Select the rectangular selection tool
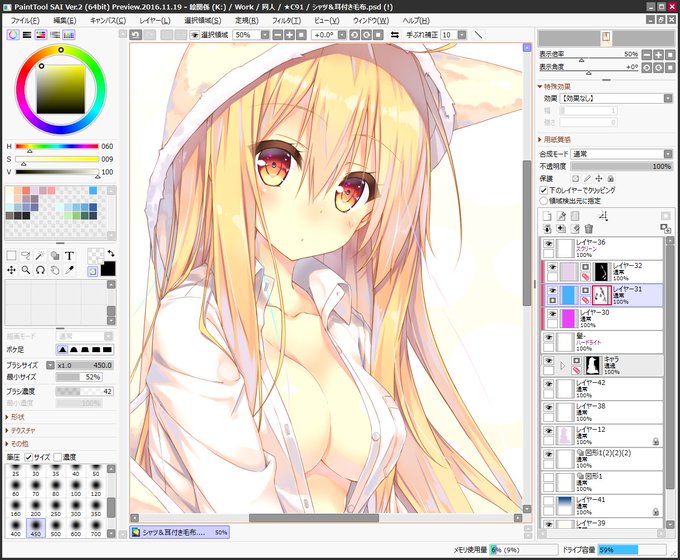Screen dimensions: 680x560 click(11, 255)
